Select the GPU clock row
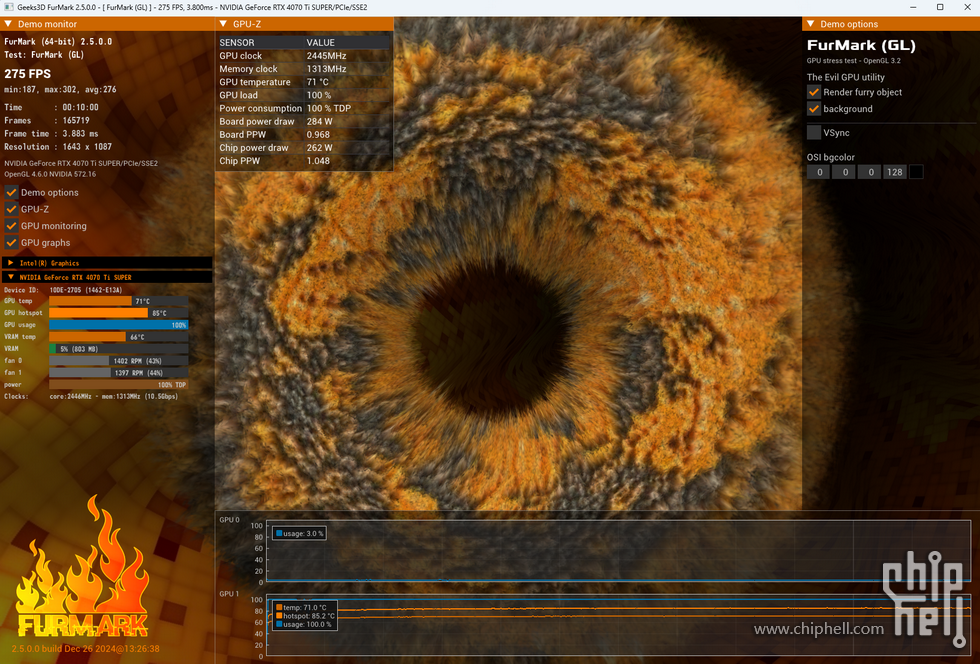Viewport: 980px width, 664px height. pos(304,56)
